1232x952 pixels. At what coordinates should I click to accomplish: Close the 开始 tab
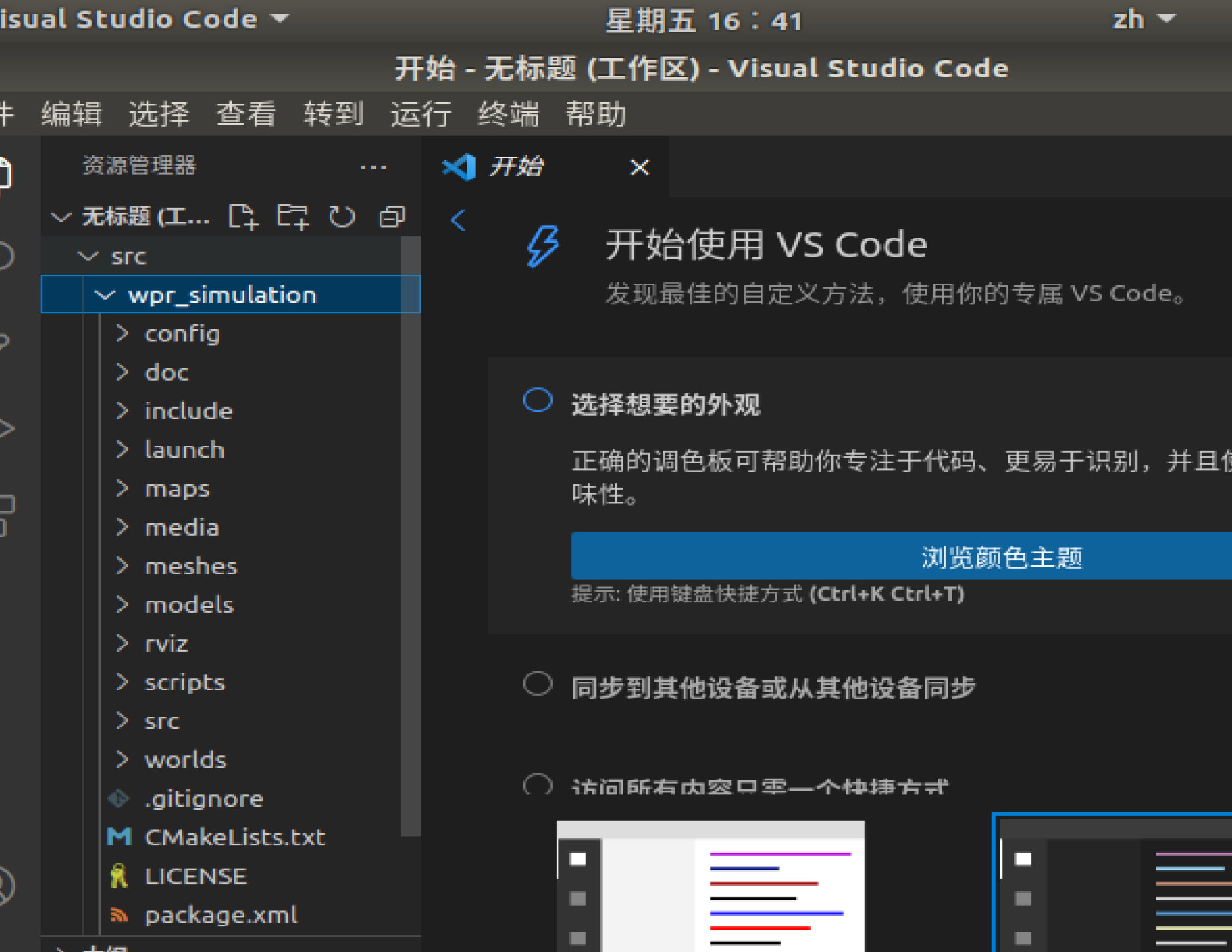[640, 167]
